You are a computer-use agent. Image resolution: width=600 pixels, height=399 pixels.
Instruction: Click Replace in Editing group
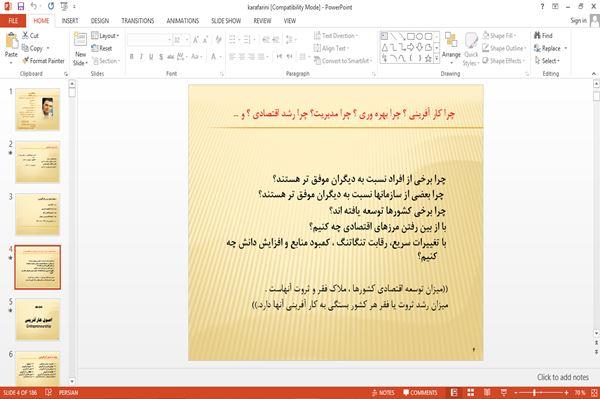tap(550, 48)
